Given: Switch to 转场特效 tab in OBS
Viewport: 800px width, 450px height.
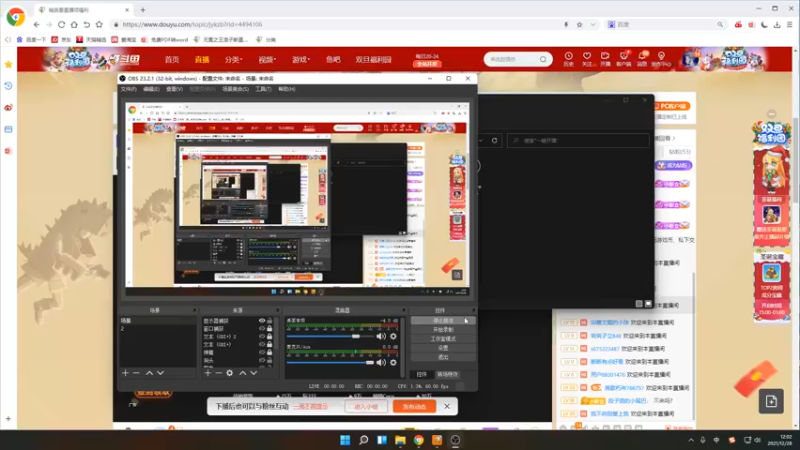Looking at the screenshot, I should (447, 374).
